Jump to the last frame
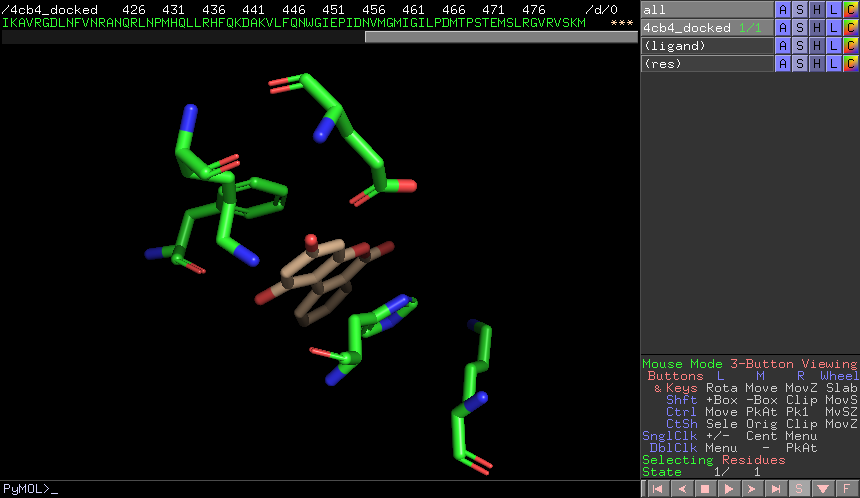This screenshot has width=860, height=498. coord(776,489)
